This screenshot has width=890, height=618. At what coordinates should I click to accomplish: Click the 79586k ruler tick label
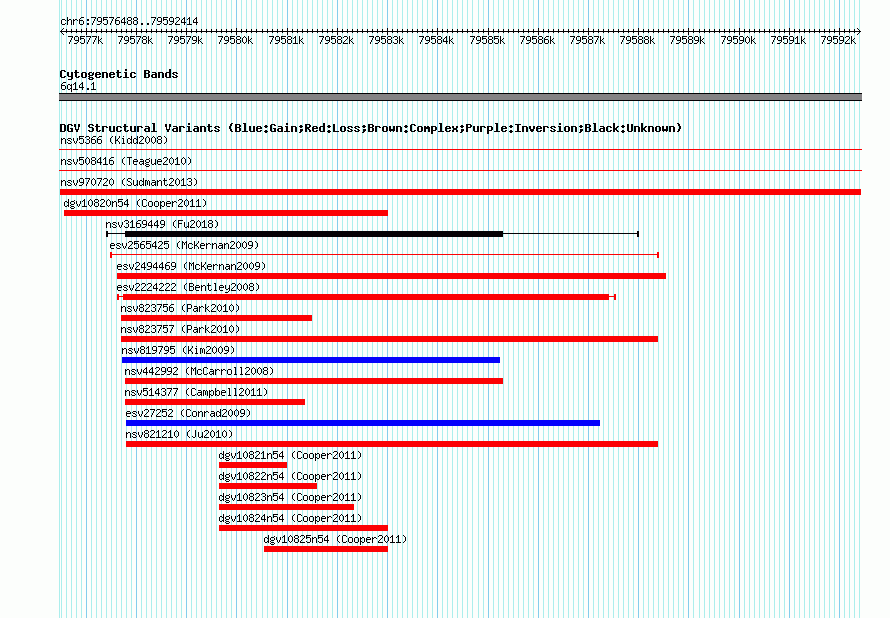[537, 40]
